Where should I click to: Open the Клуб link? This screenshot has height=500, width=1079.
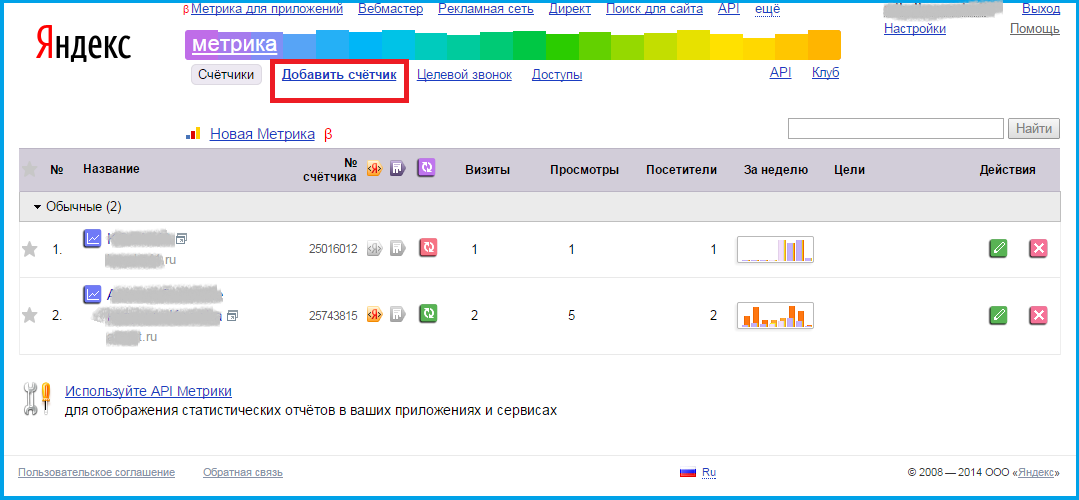tap(826, 73)
